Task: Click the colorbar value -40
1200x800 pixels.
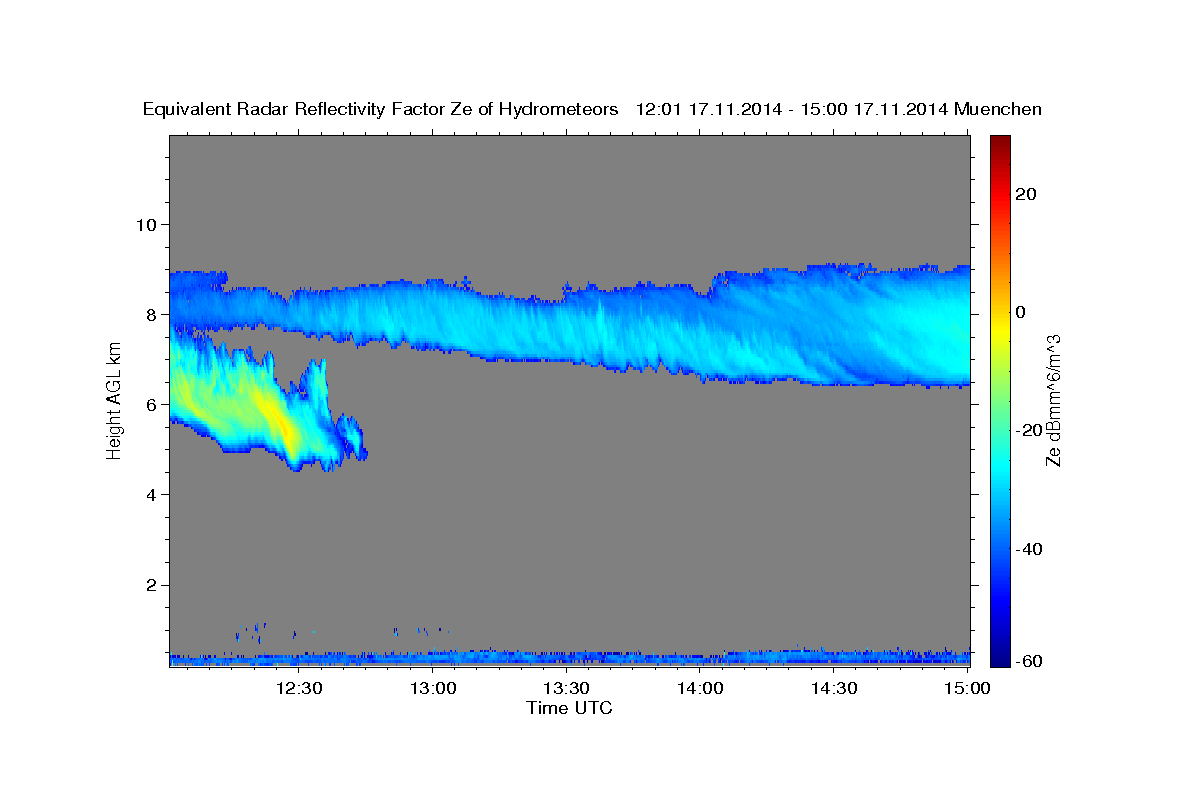Action: [1029, 549]
